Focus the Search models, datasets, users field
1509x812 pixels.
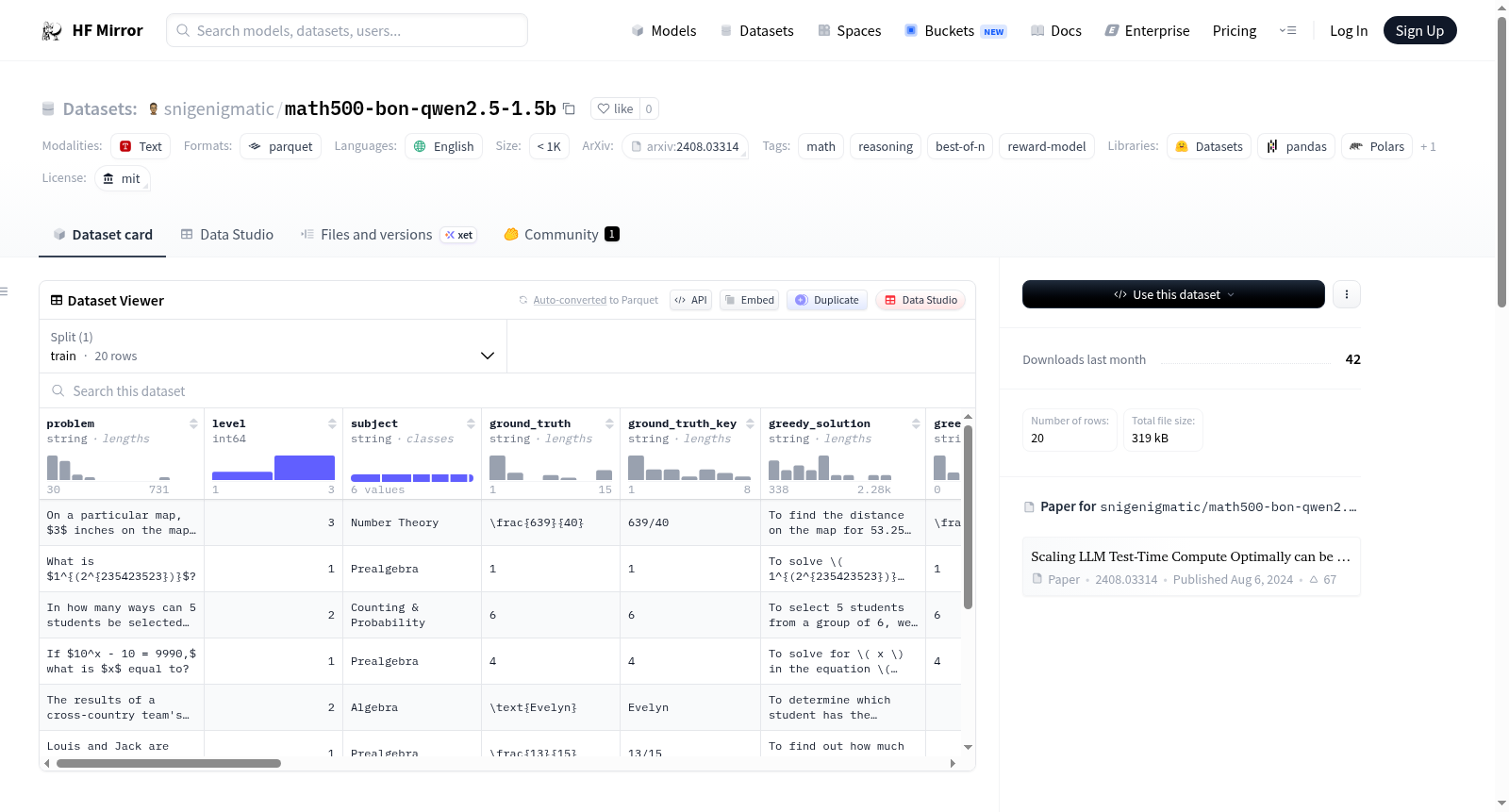coord(347,30)
